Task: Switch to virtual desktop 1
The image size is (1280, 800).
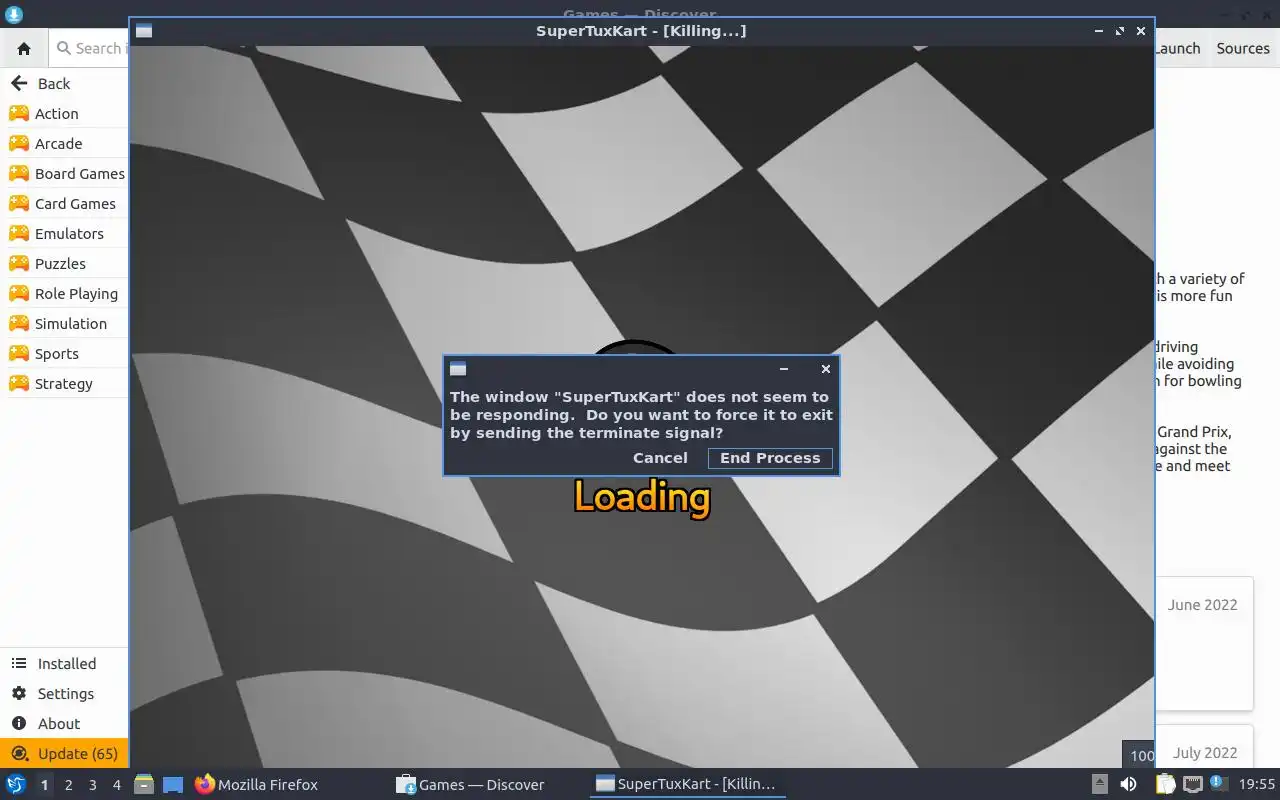Action: pyautogui.click(x=44, y=785)
